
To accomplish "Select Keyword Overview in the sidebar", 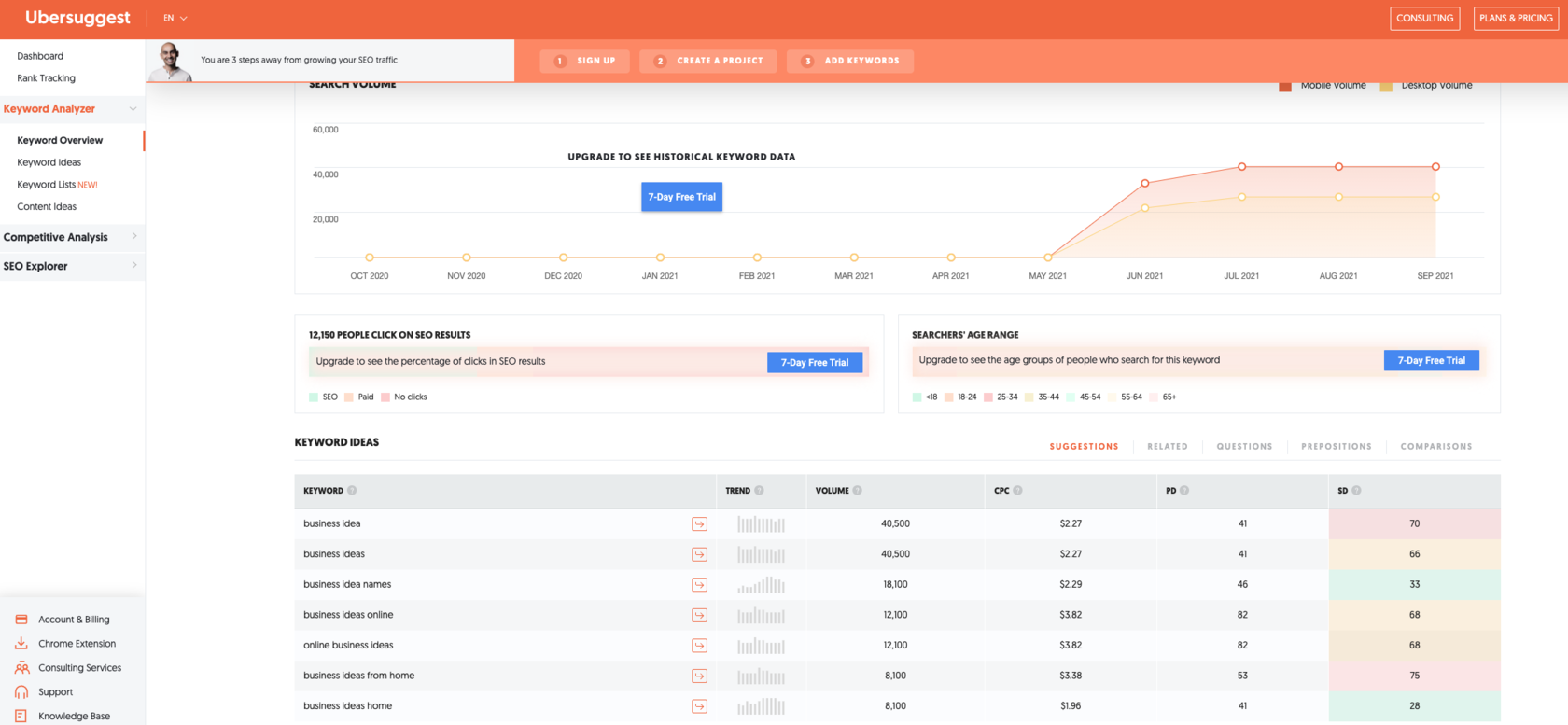I will (x=60, y=140).
